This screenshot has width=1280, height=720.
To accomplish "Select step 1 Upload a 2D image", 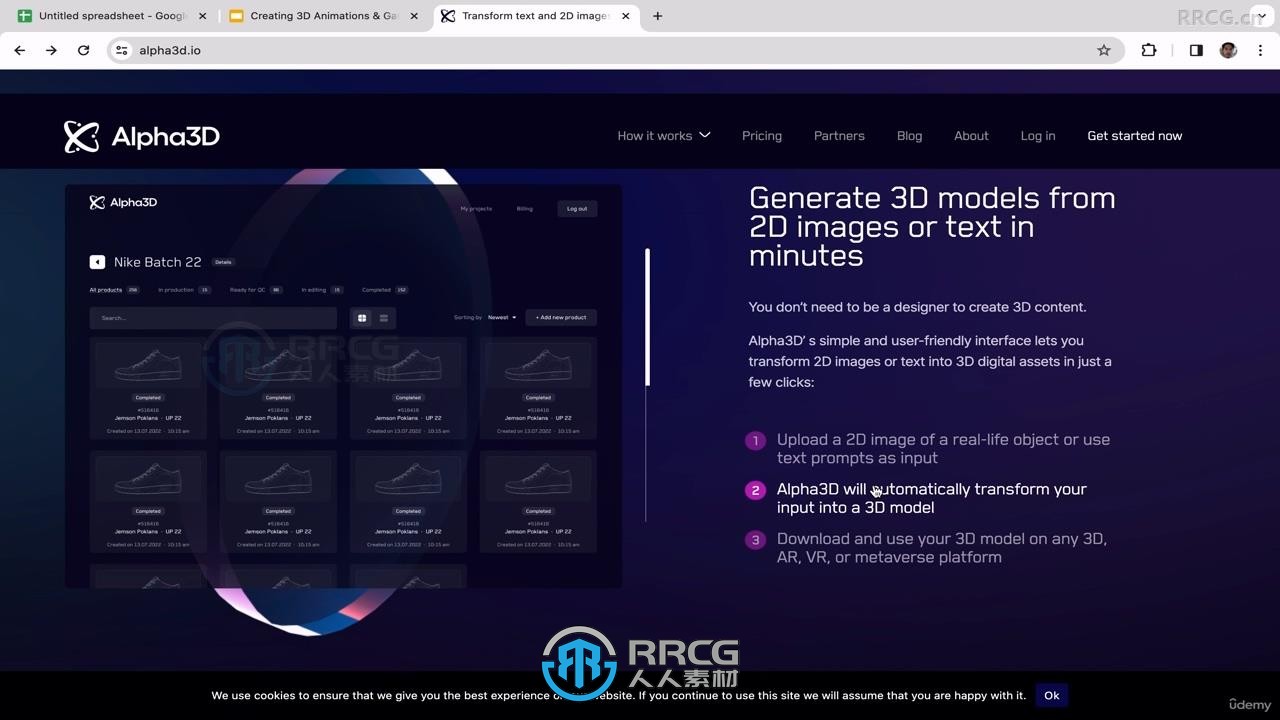I will pos(943,449).
